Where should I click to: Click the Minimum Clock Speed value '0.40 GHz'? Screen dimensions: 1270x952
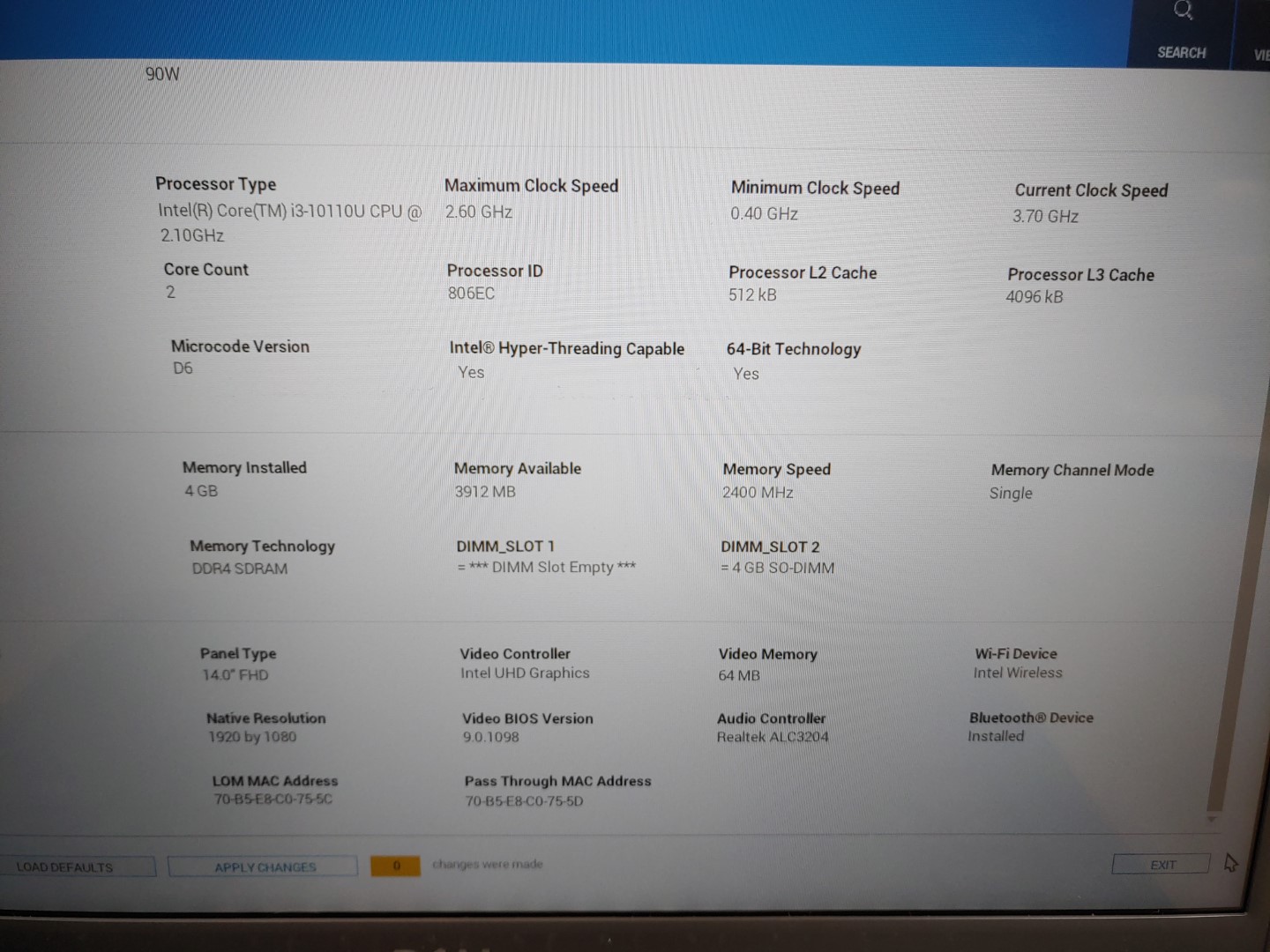[x=764, y=213]
